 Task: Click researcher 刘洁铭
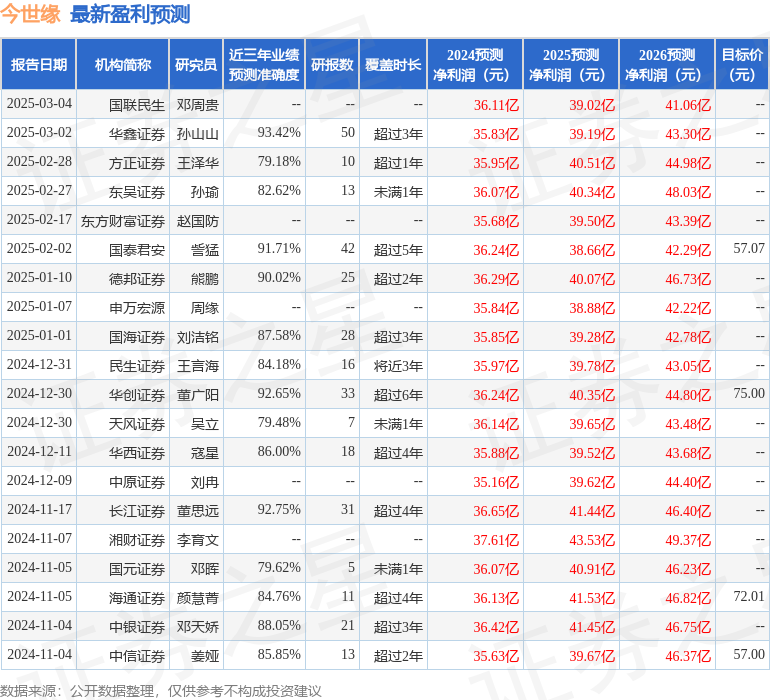[197, 337]
